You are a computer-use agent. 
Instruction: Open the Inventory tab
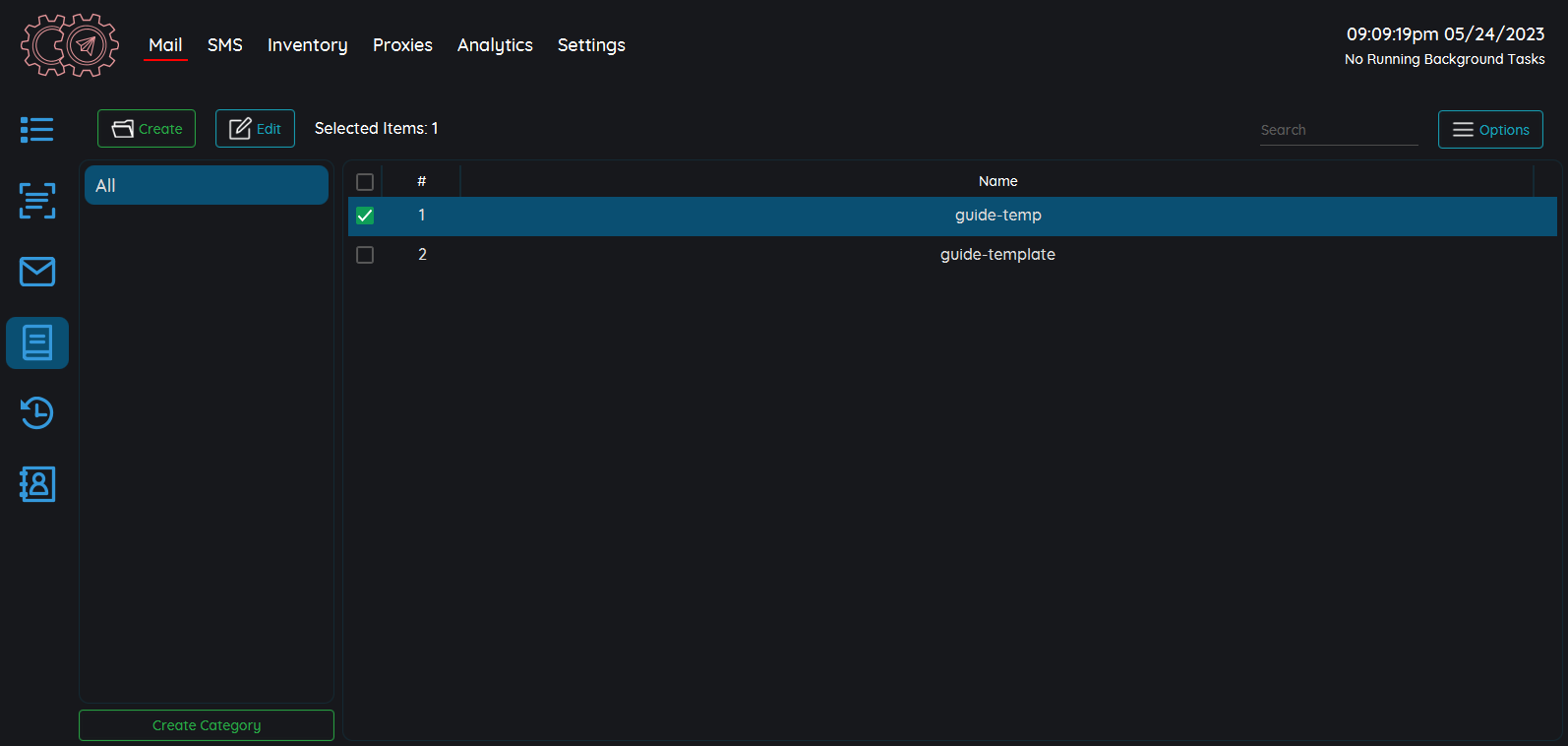coord(307,45)
